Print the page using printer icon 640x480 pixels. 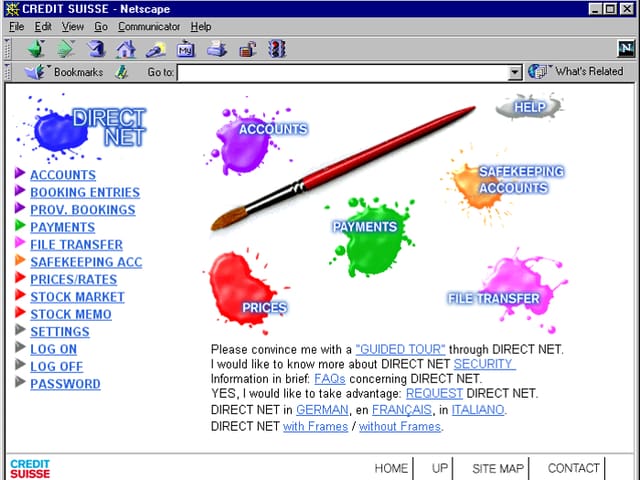pos(216,49)
